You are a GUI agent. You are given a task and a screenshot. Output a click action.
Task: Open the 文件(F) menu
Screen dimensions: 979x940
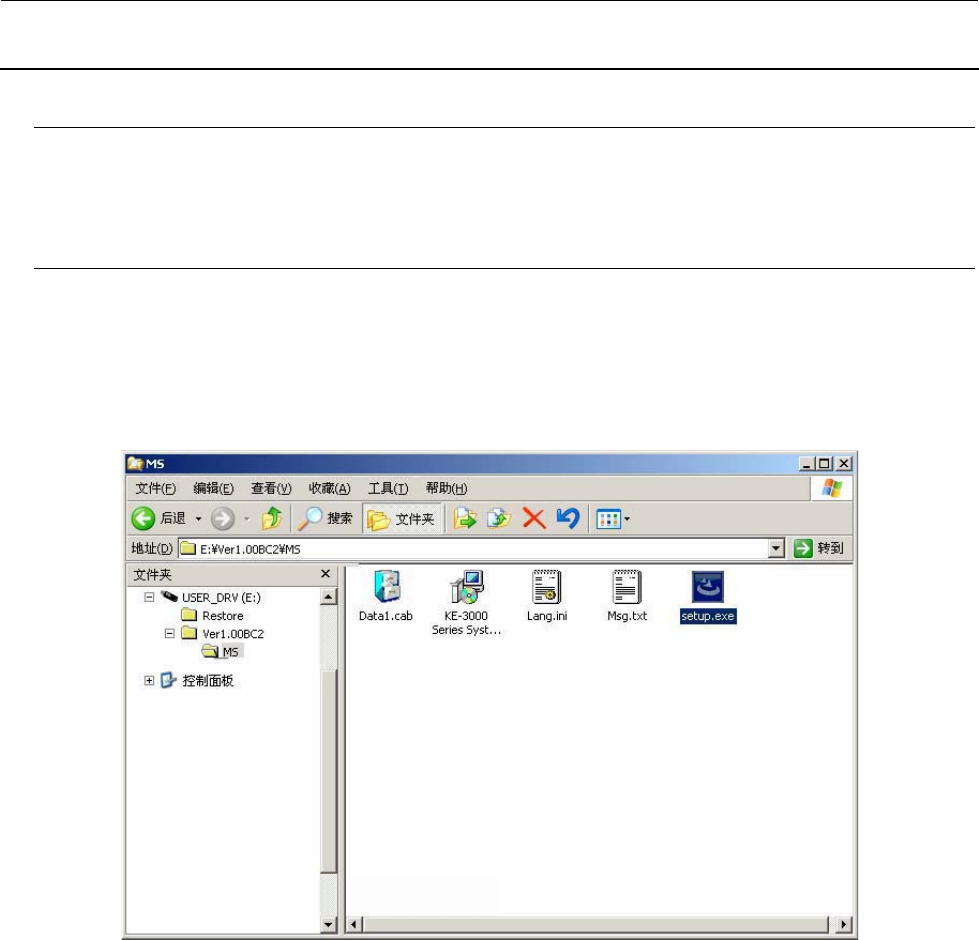click(155, 488)
